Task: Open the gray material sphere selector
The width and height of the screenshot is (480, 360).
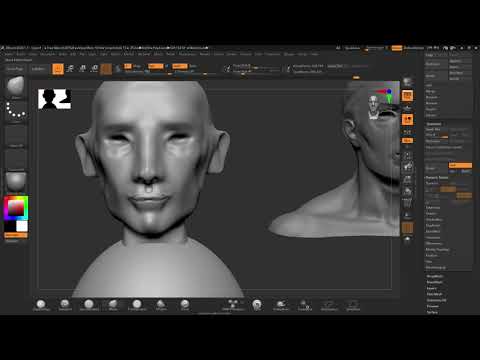Action: [16, 183]
